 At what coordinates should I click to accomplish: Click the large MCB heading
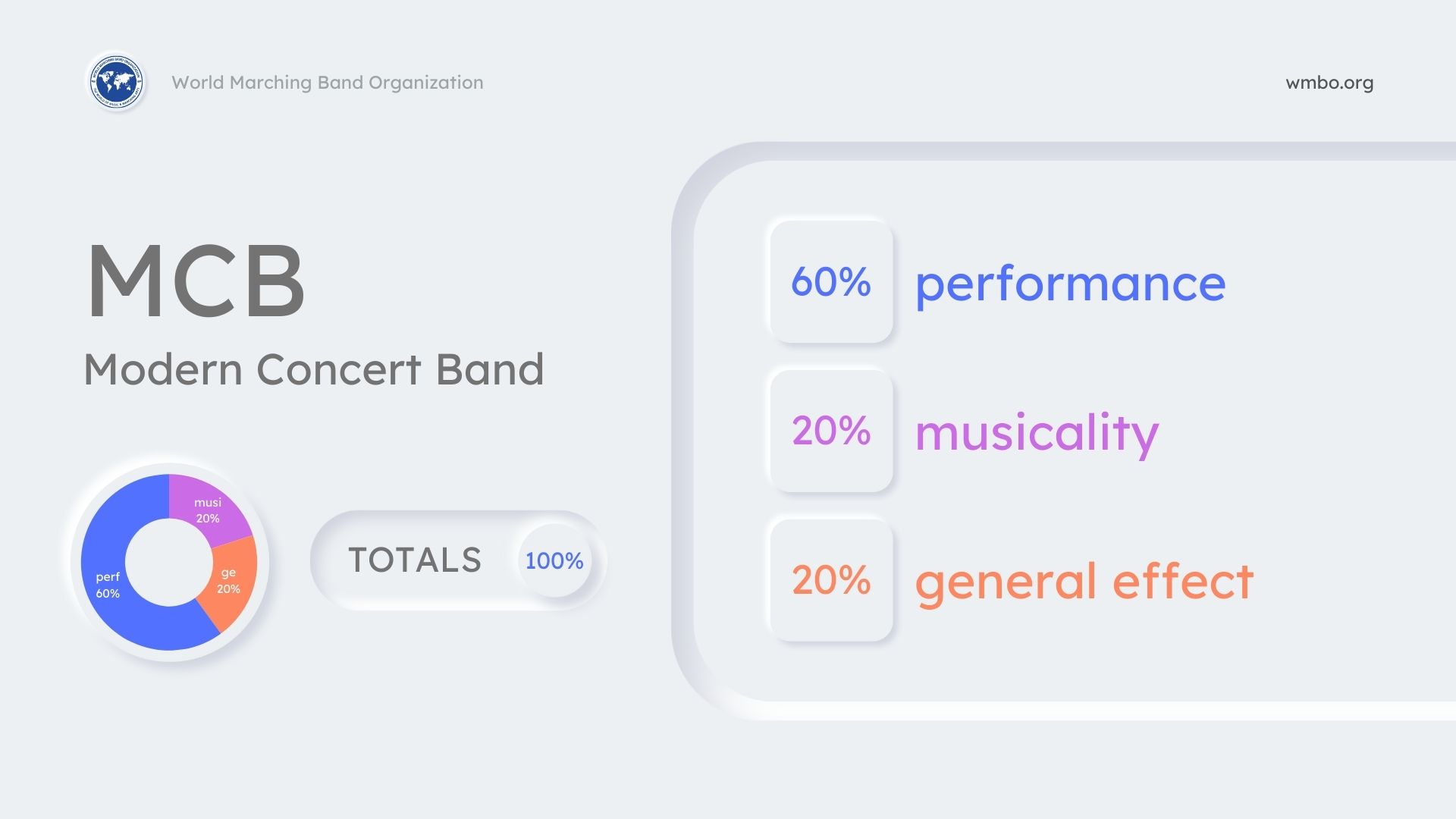196,281
